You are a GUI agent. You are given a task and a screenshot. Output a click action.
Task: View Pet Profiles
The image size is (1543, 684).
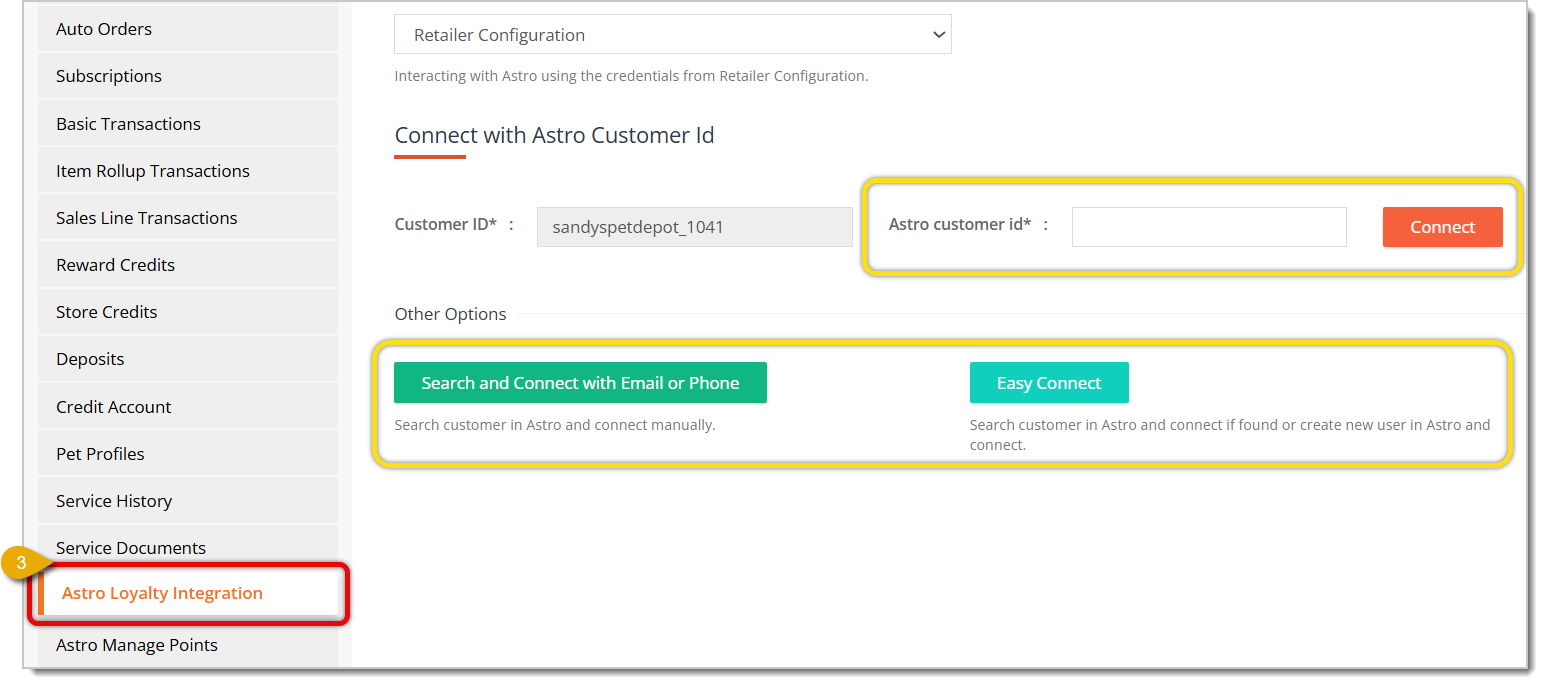pyautogui.click(x=188, y=454)
